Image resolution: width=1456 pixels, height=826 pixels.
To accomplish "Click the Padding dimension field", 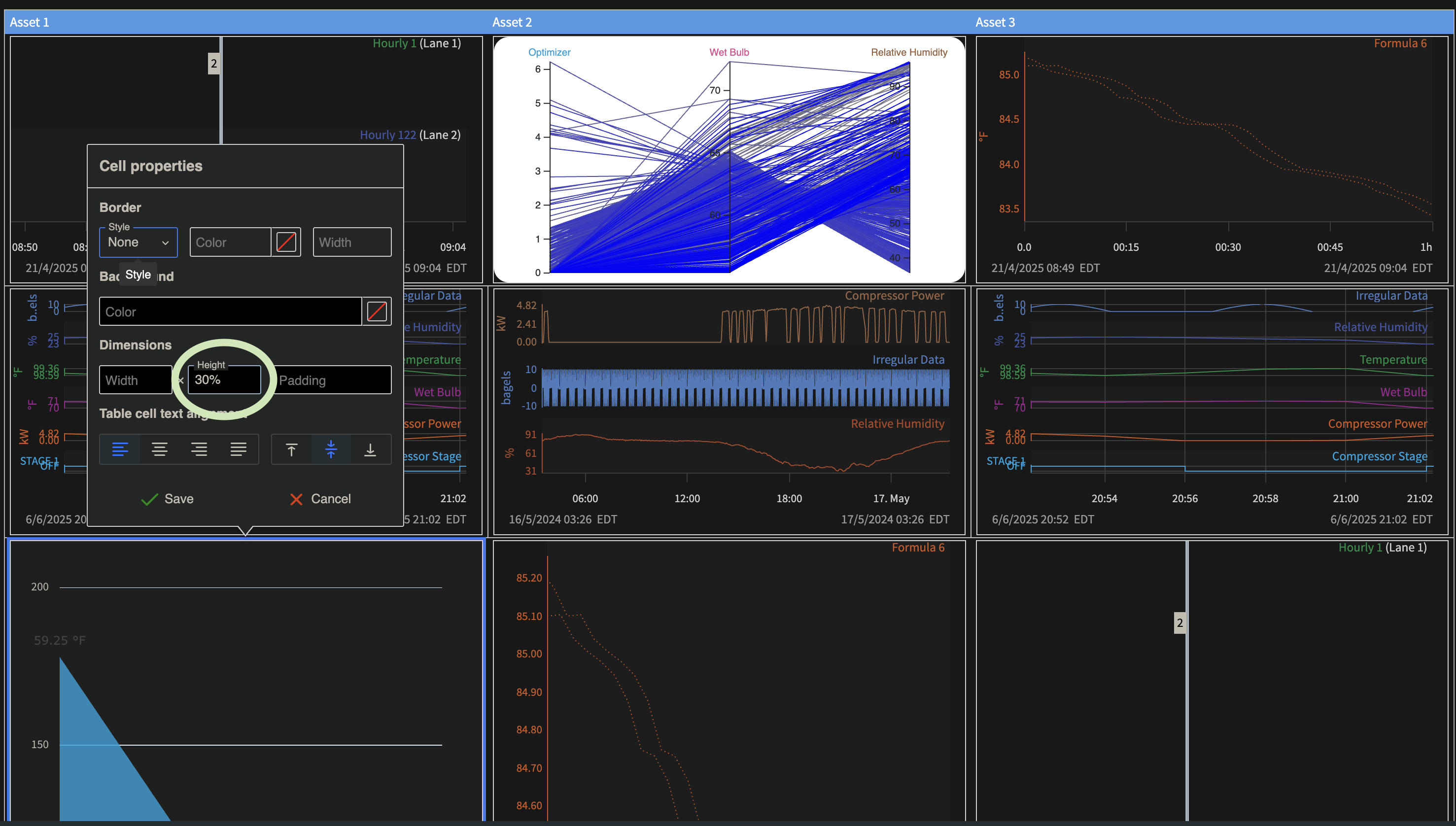I will pos(332,380).
